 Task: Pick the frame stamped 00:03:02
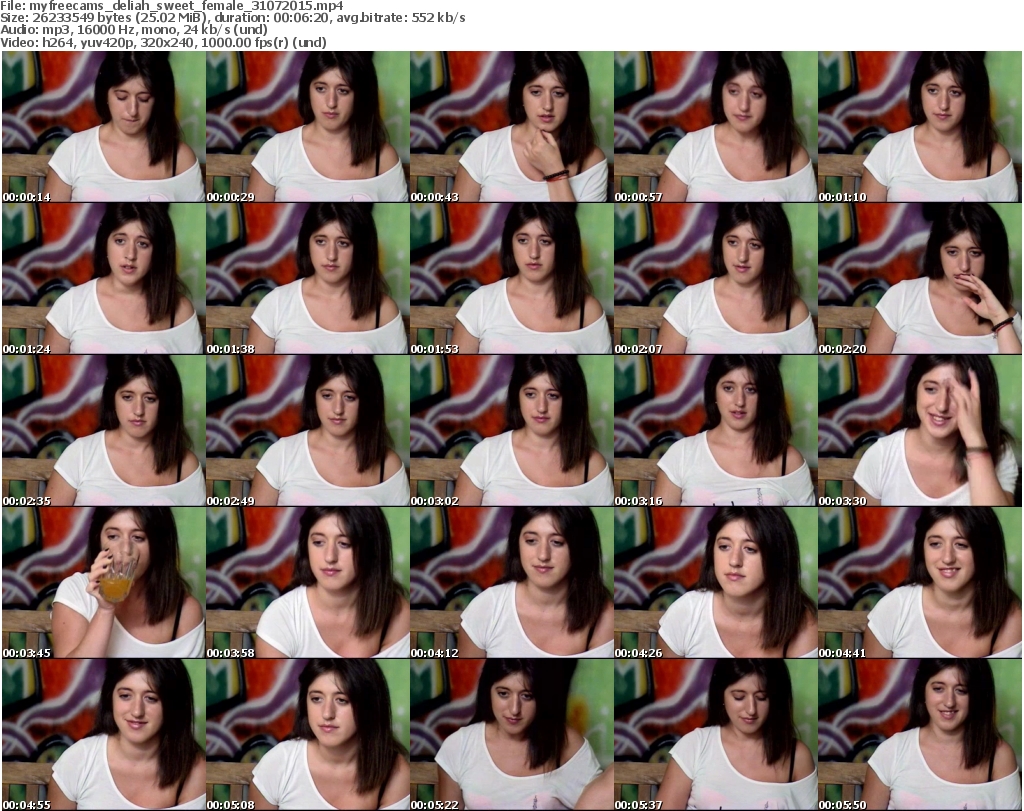coord(511,431)
